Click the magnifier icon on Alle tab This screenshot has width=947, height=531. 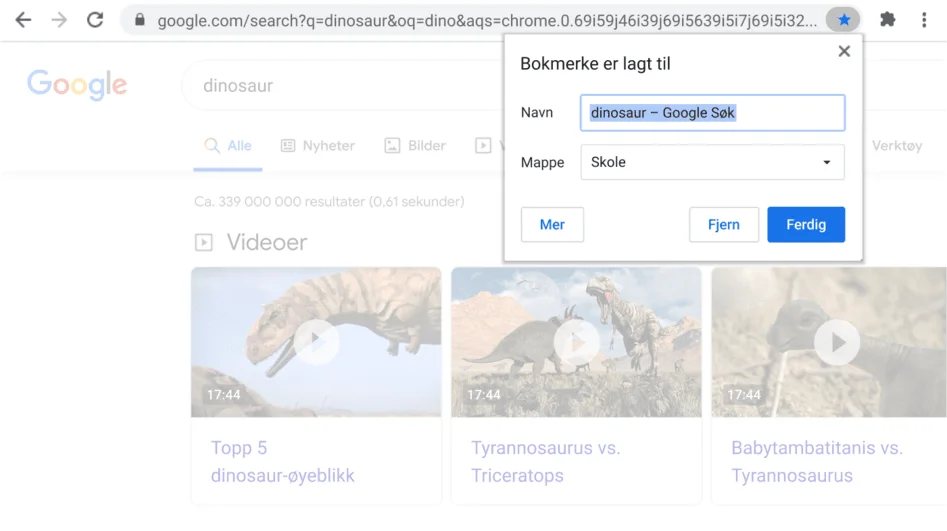click(211, 146)
